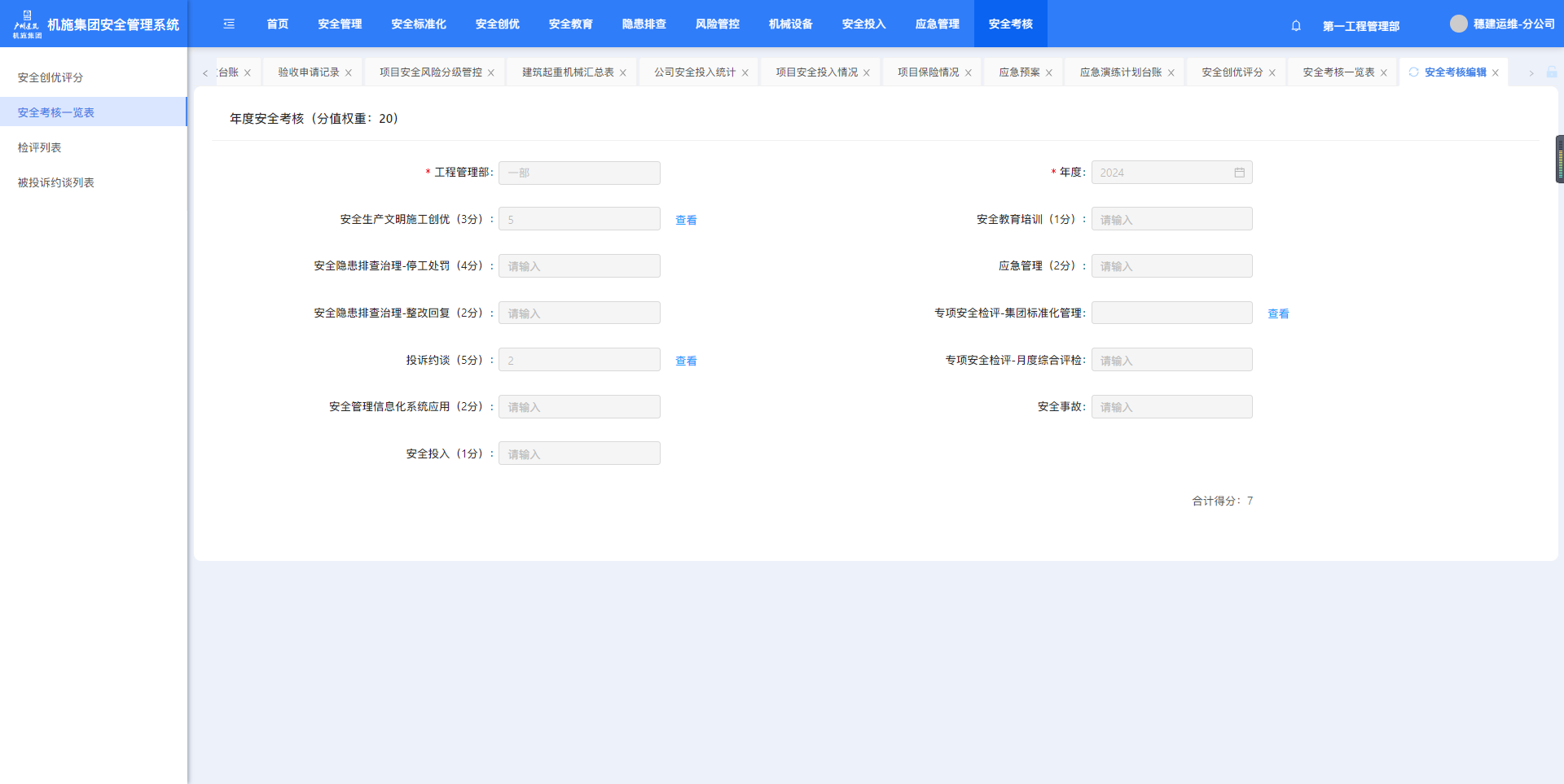Screen dimensions: 1564x784
Task: Collapse the sidebar with the hamburger icon
Action: (x=229, y=24)
